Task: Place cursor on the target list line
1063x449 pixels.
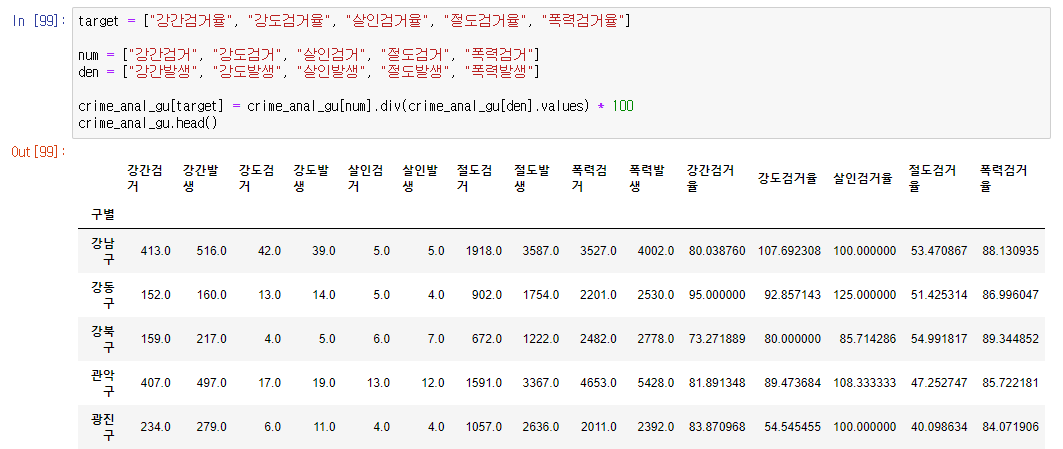Action: [x=354, y=21]
